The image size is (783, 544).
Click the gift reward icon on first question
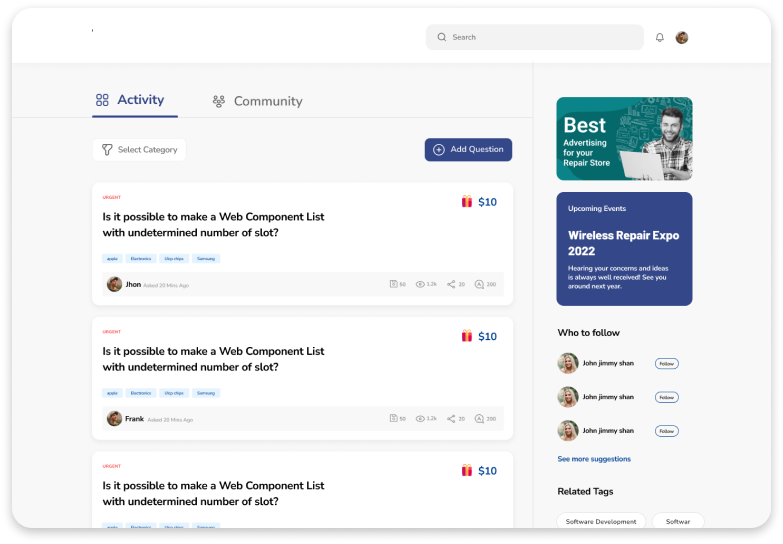(467, 202)
